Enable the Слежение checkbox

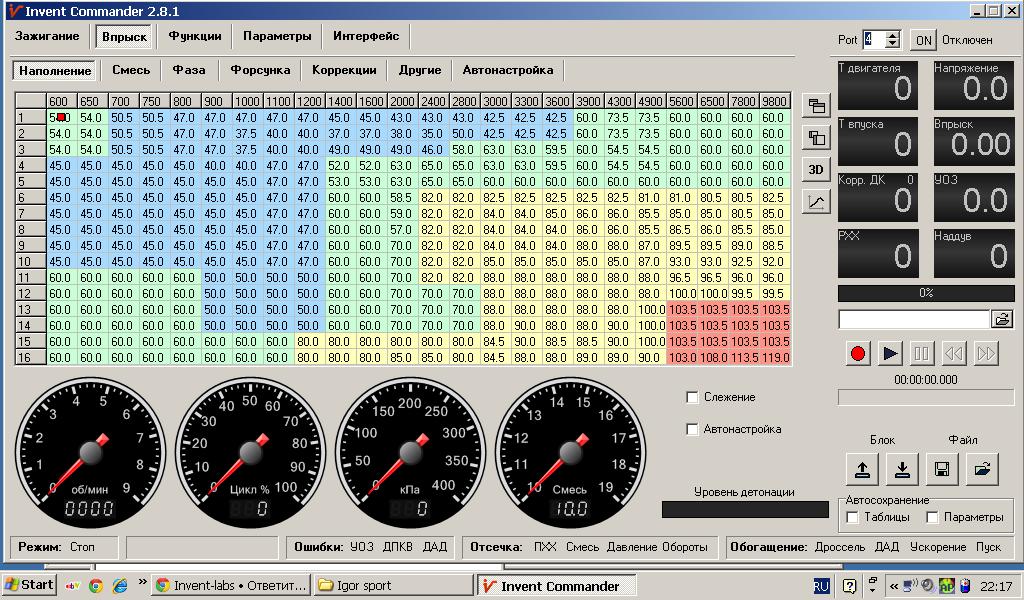tap(692, 397)
